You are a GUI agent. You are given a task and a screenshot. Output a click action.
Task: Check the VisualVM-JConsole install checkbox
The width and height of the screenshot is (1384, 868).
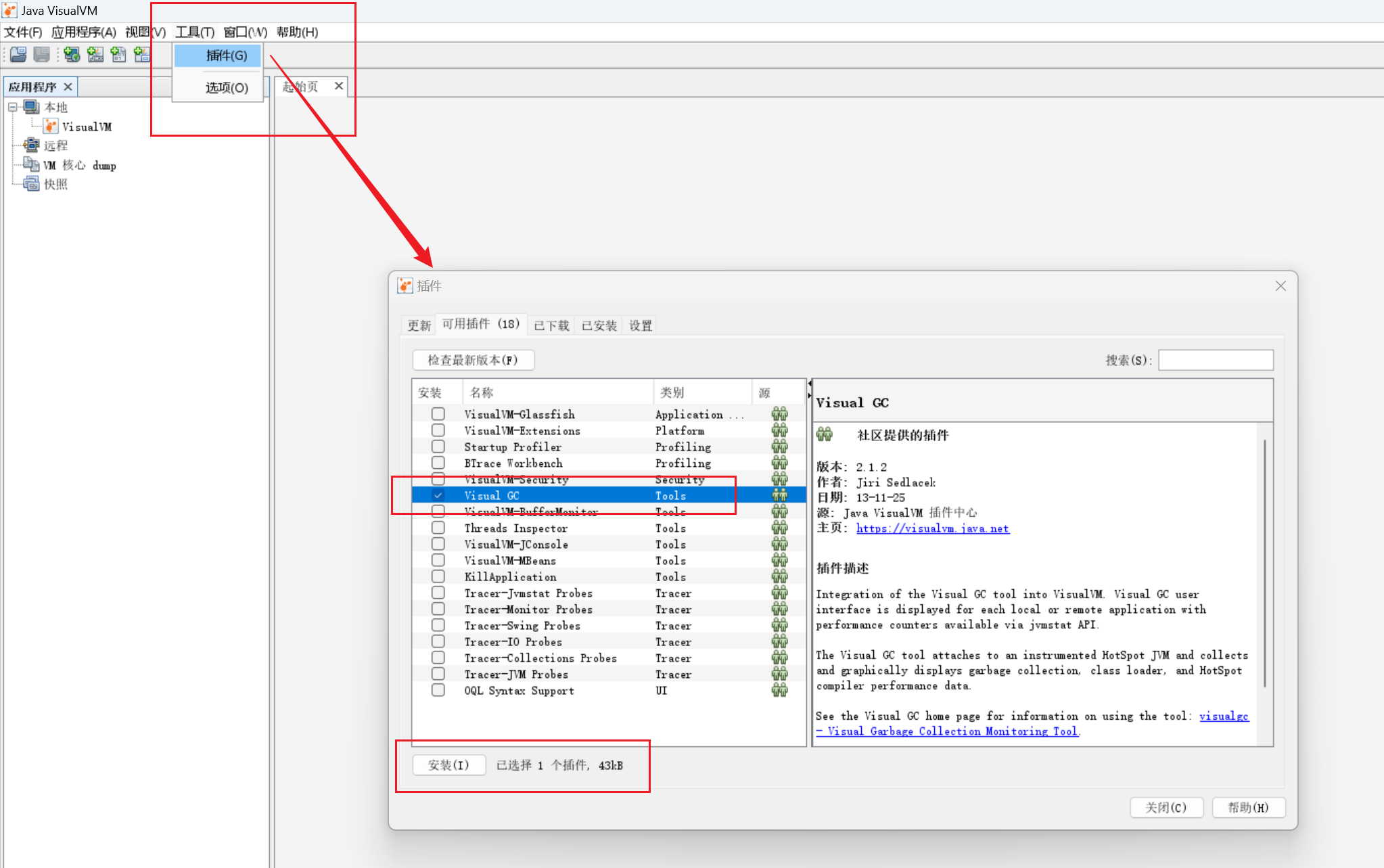point(438,544)
